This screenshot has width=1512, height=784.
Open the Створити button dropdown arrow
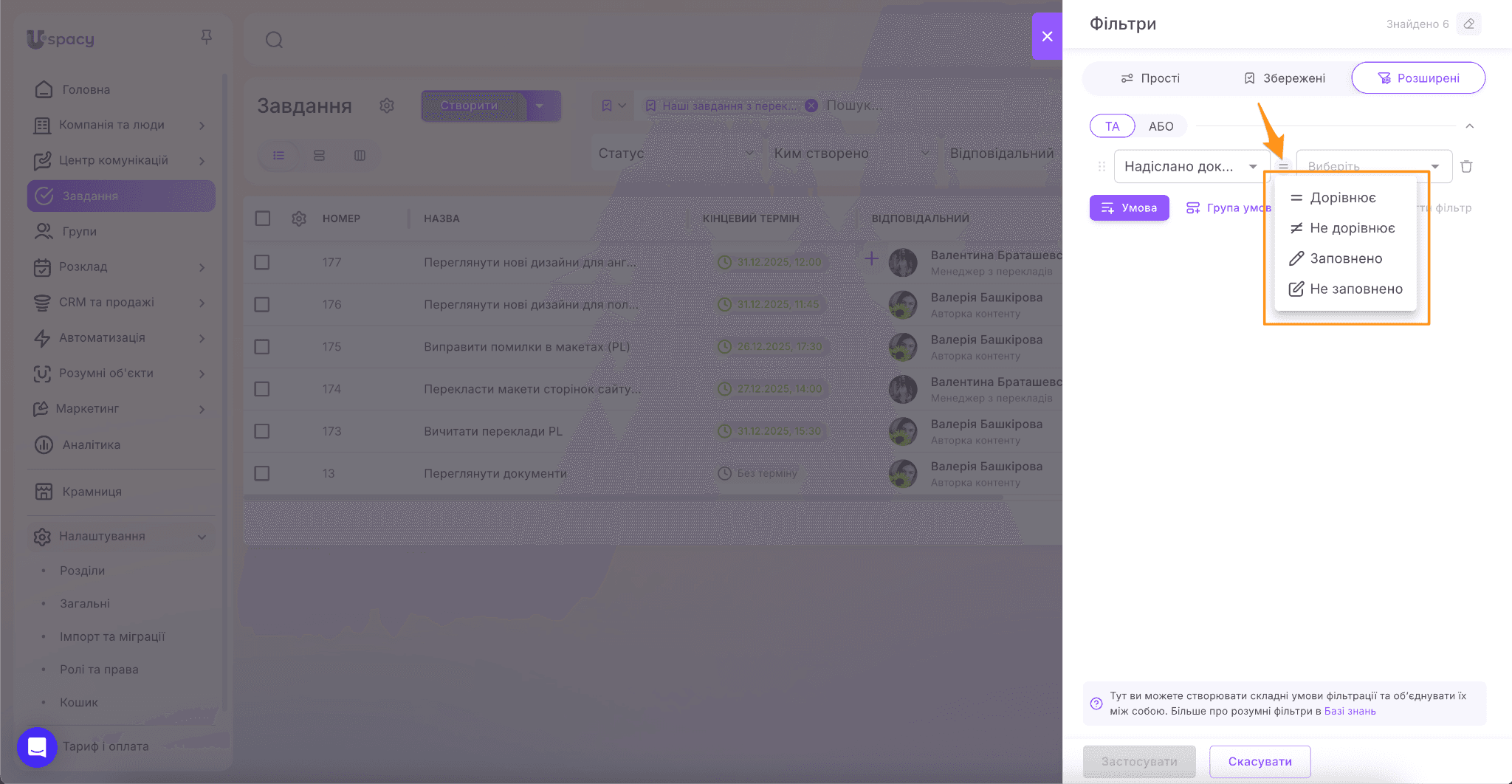[540, 106]
